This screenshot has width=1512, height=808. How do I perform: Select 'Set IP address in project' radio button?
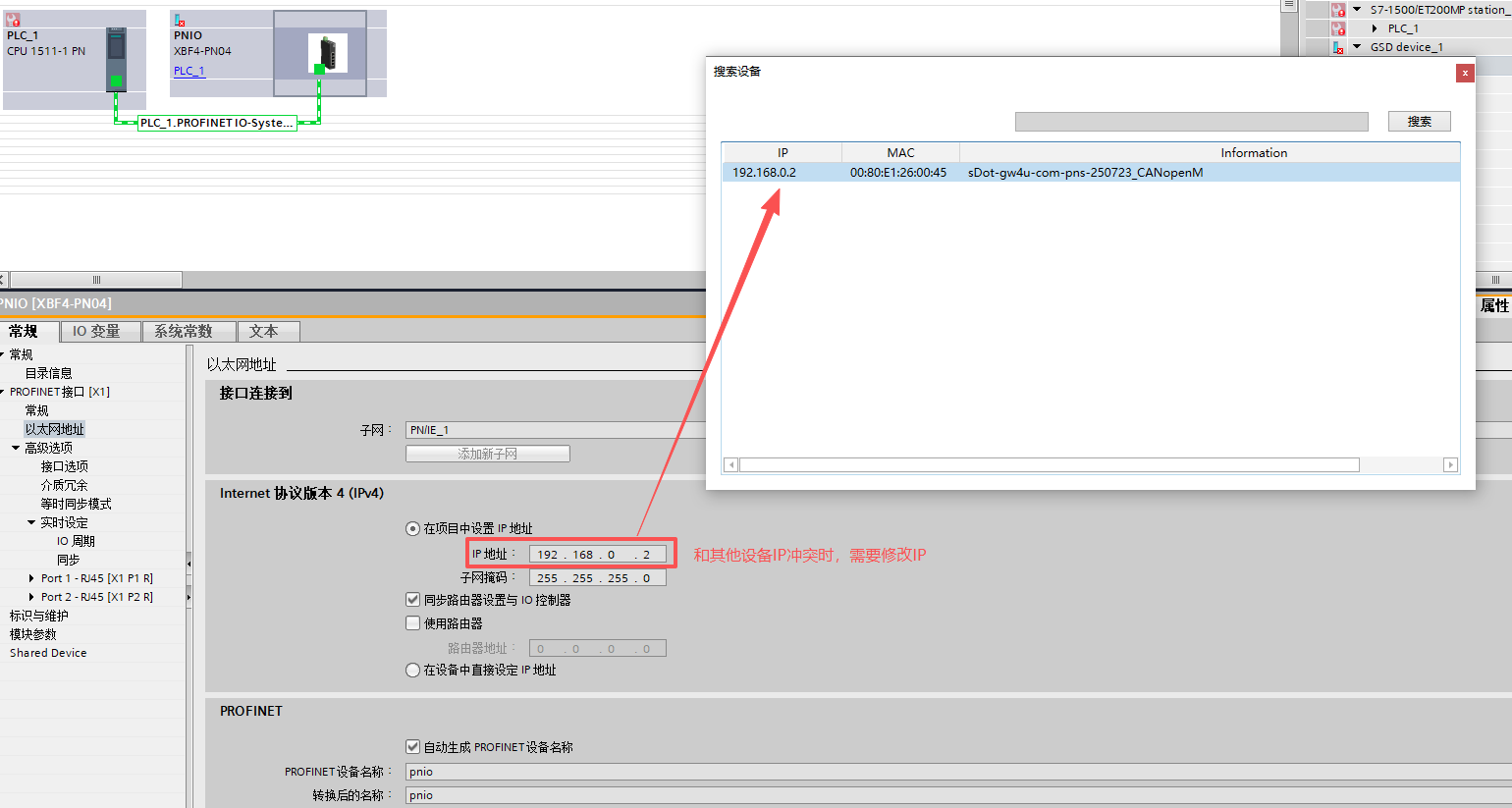click(413, 528)
